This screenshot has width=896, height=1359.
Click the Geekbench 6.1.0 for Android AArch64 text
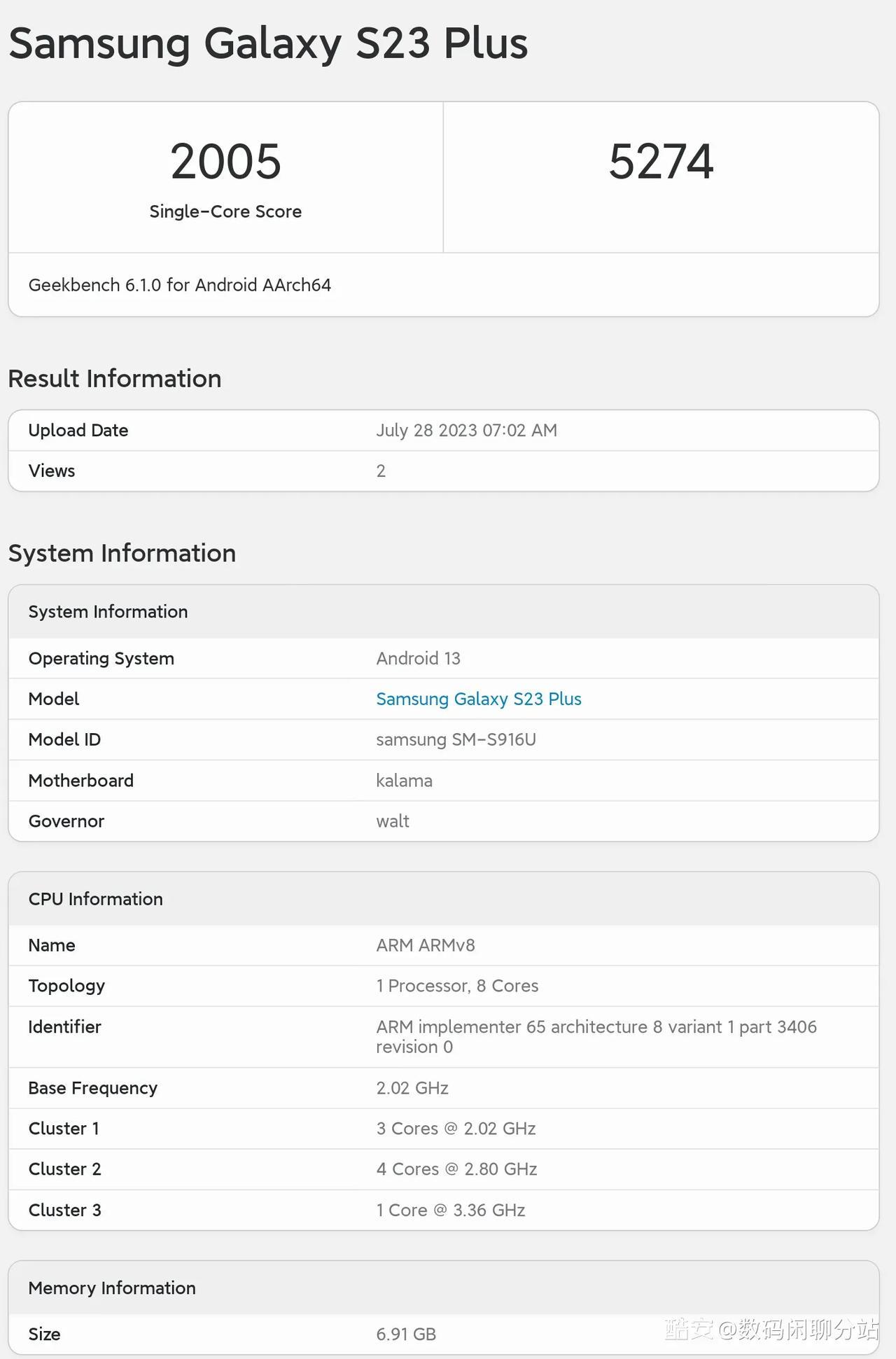(x=180, y=285)
